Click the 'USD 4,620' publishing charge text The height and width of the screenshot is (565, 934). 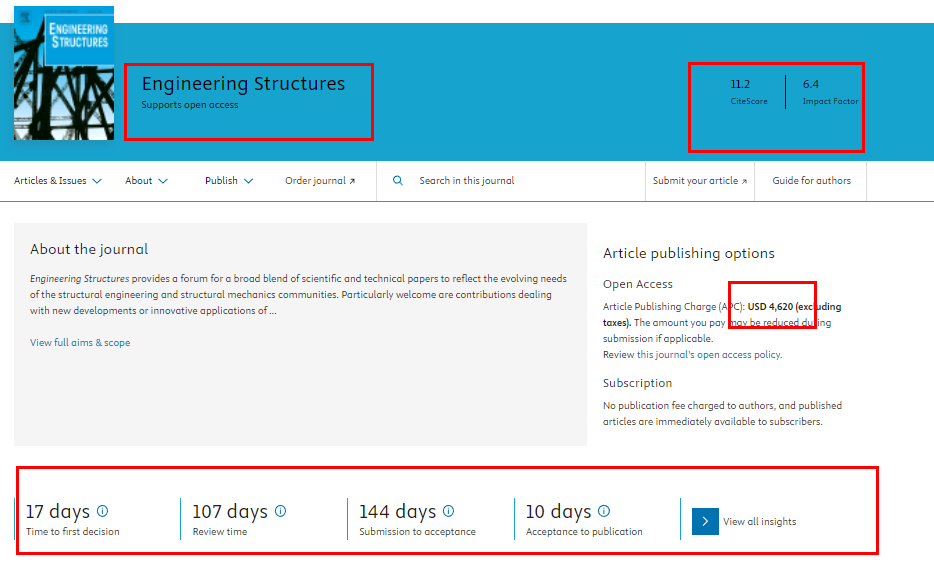click(770, 307)
